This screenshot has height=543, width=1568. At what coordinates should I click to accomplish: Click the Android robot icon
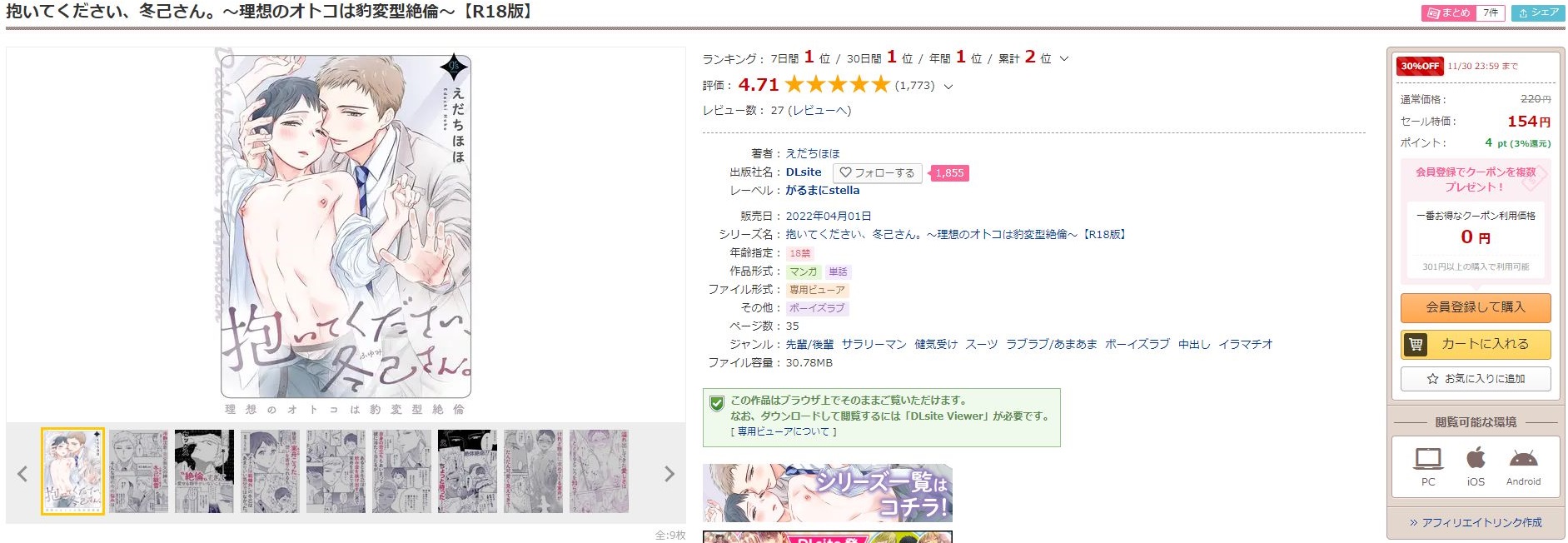click(x=1523, y=458)
